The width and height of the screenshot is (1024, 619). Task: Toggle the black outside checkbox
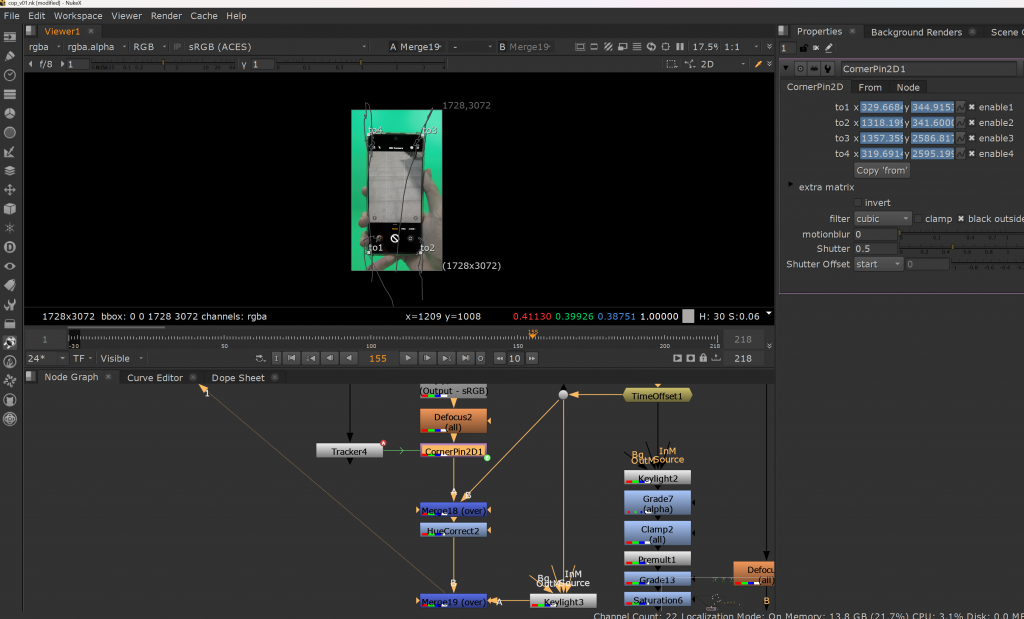coord(962,219)
